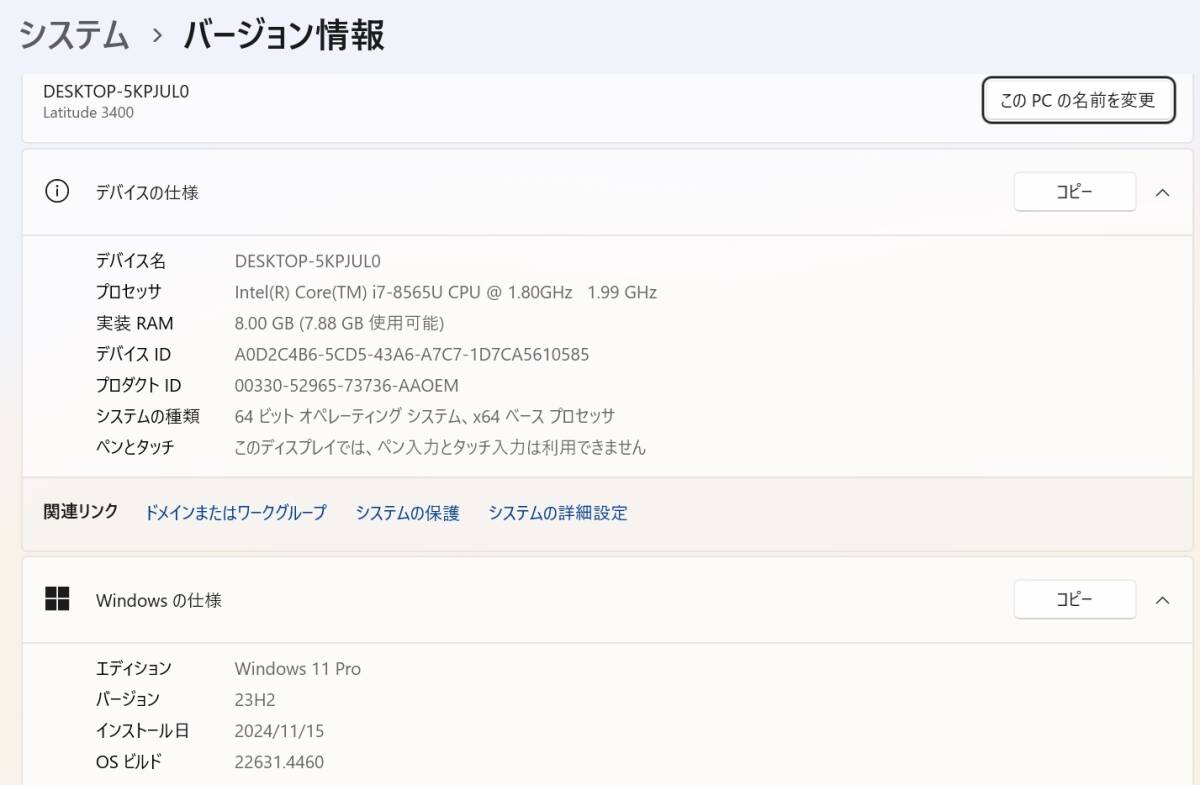Image resolution: width=1200 pixels, height=785 pixels.
Task: Select the デバイスの仕様 header text
Action: click(147, 193)
